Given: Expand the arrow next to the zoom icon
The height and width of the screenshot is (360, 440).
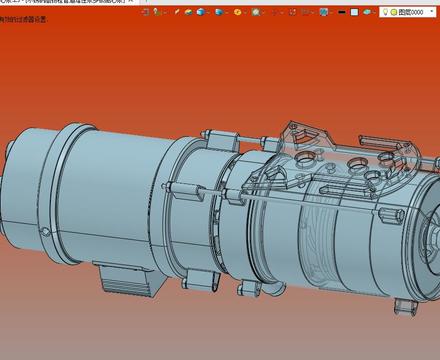Looking at the screenshot, I should pos(263,13).
